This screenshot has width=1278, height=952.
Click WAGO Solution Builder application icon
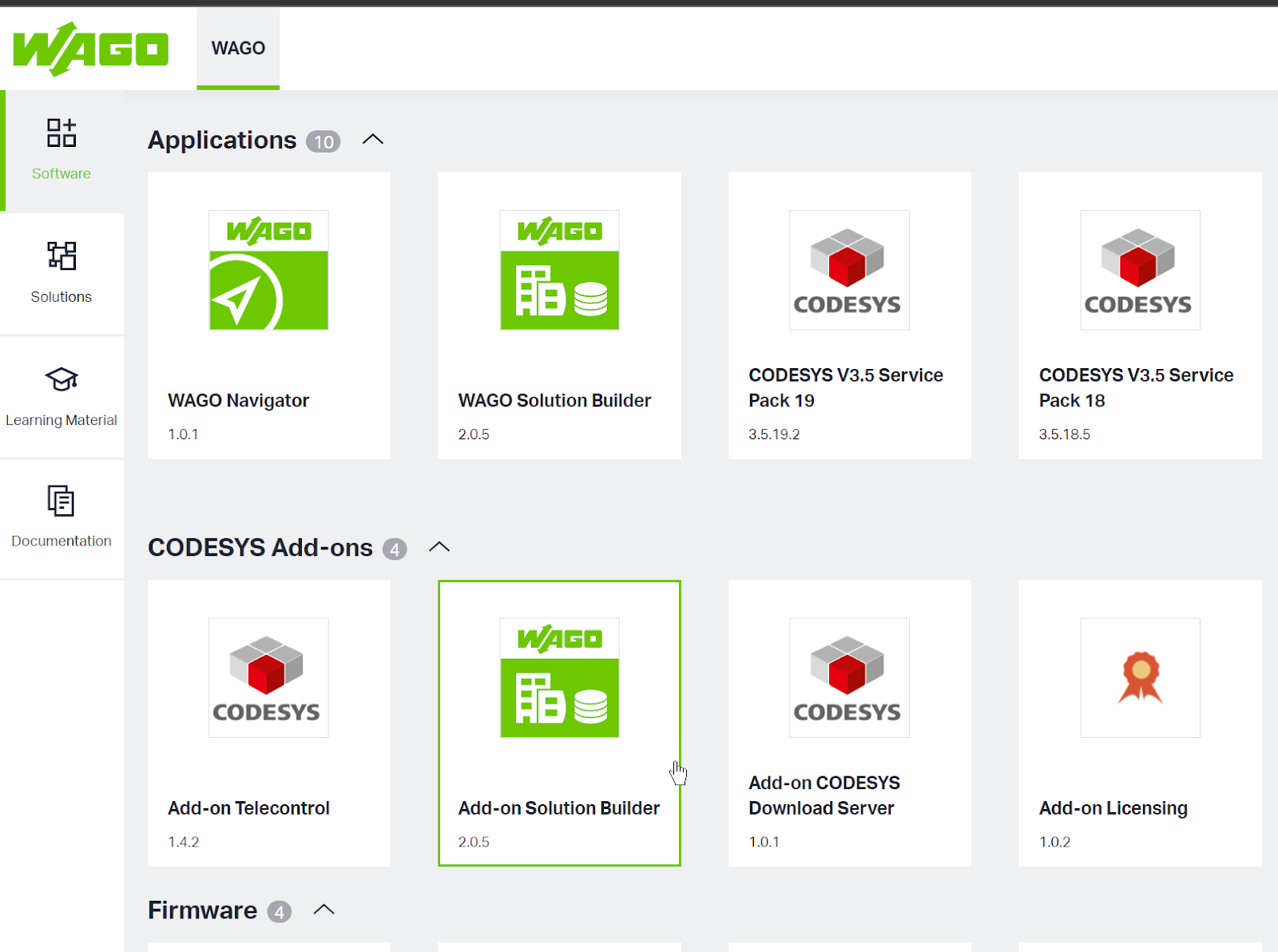tap(559, 270)
